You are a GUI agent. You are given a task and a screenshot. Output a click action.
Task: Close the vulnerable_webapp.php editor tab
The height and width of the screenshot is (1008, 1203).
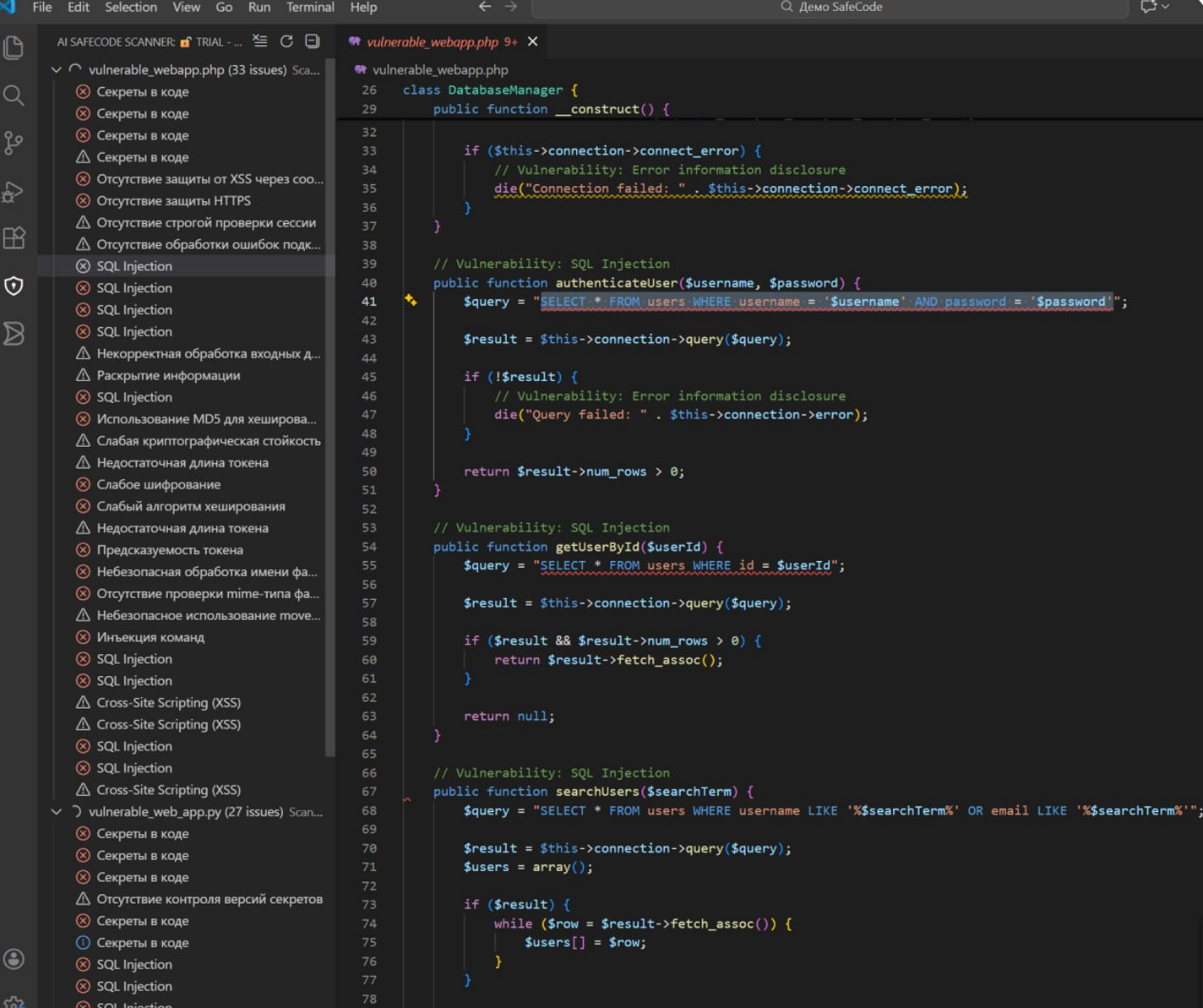(x=533, y=41)
